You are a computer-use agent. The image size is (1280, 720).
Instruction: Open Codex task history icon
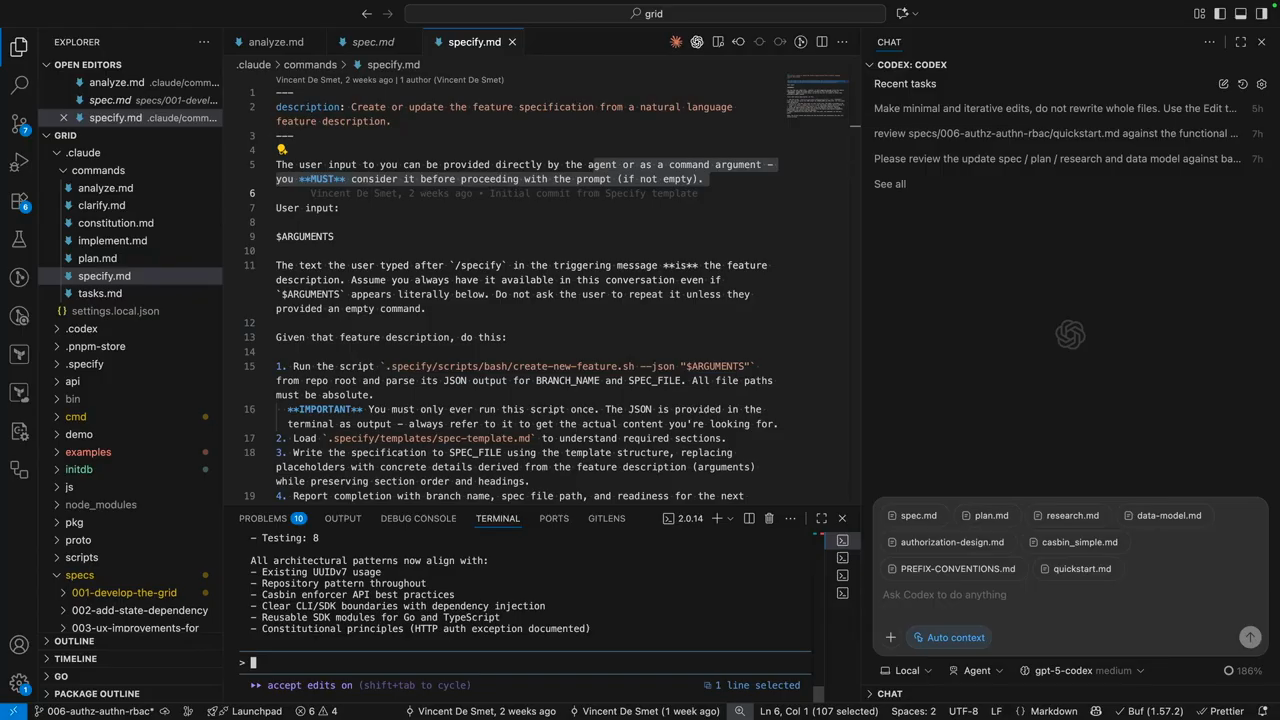coord(1242,84)
